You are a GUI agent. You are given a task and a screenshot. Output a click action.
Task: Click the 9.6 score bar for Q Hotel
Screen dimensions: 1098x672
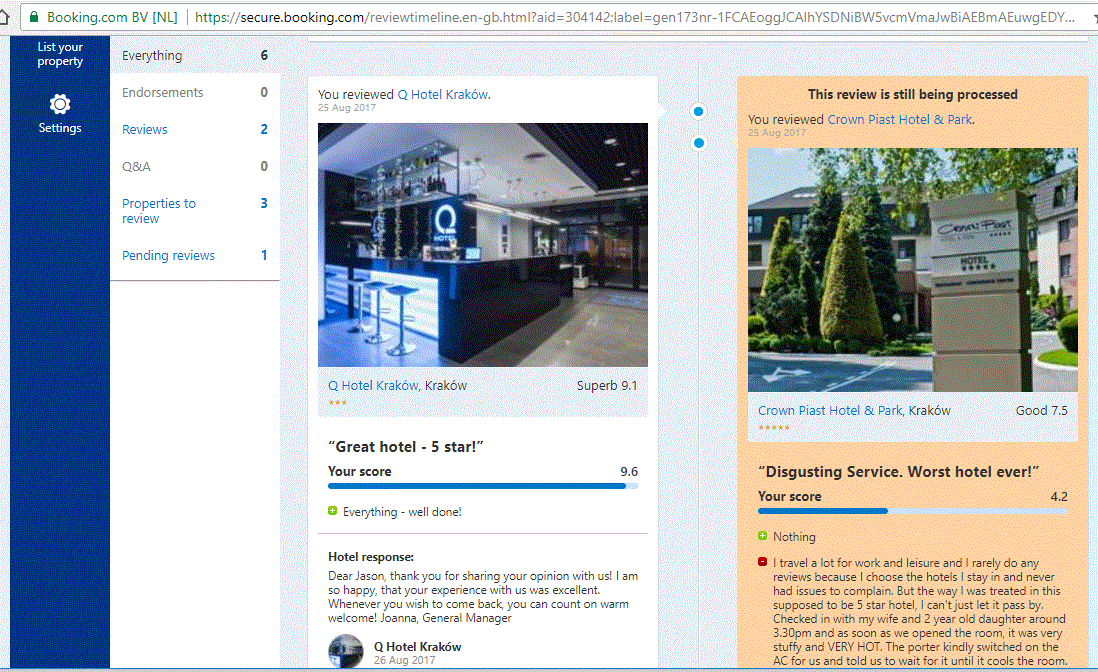click(x=482, y=486)
